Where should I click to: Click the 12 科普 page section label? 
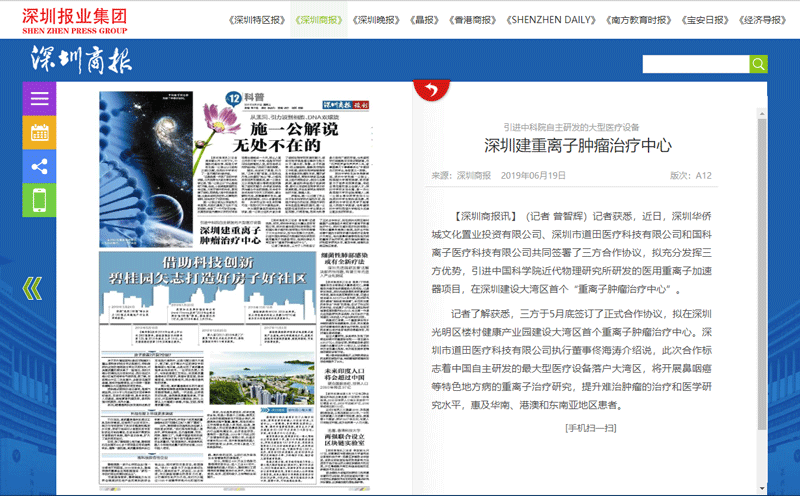(246, 97)
